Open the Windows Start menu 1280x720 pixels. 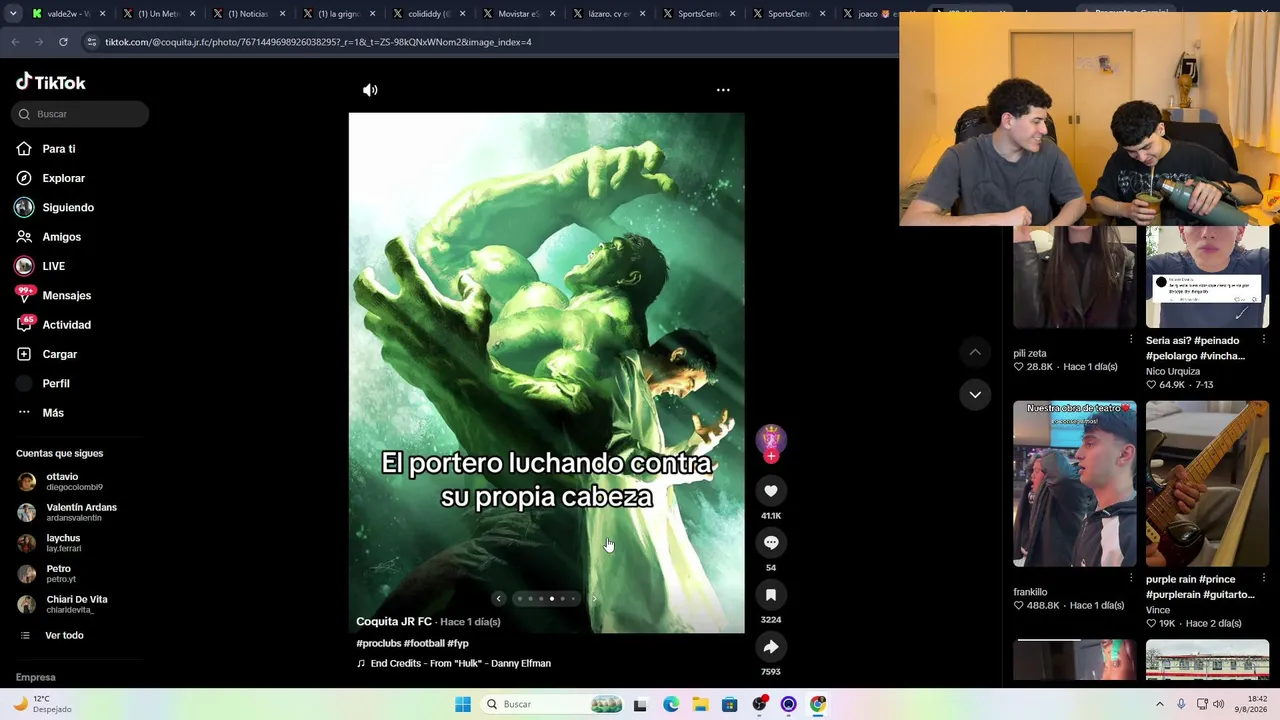pos(462,704)
